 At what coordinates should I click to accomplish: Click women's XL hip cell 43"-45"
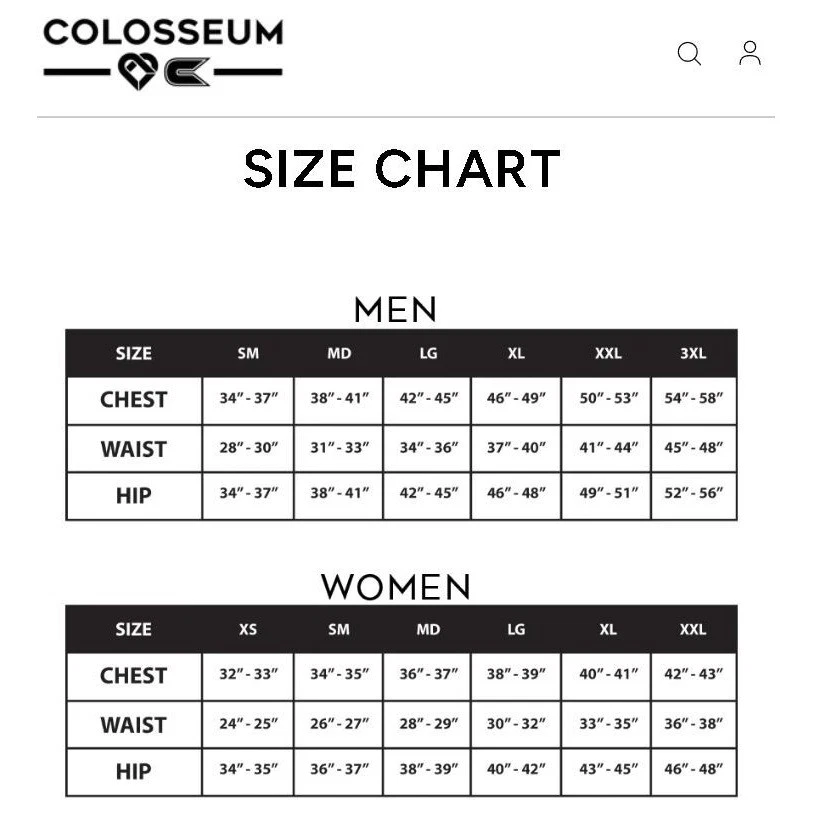607,770
